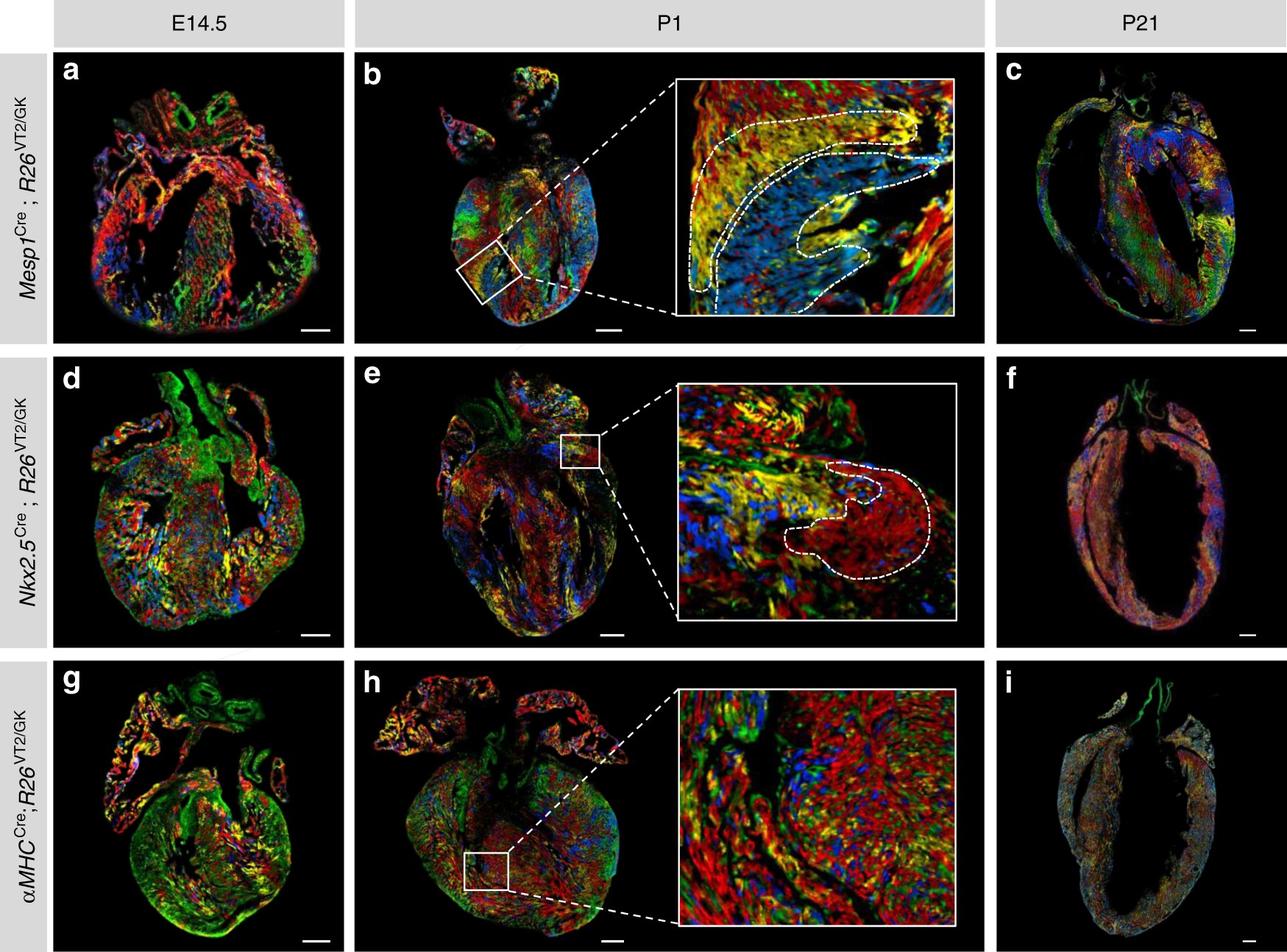Screen dimensions: 1287x952
Task: Click panel letter d
Action: coord(71,377)
